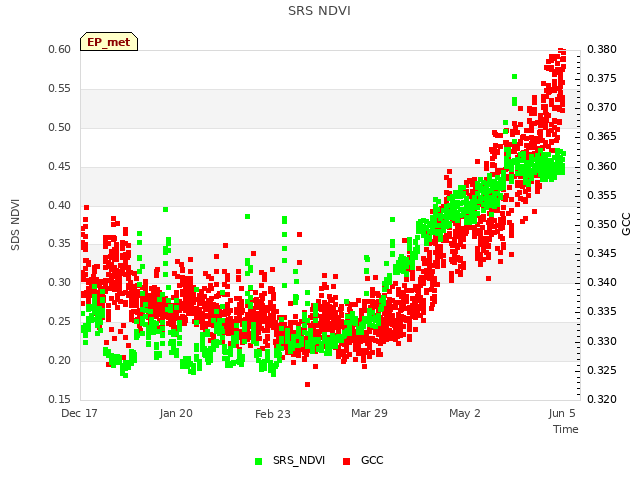Click the 0.35 left axis value
The image size is (640, 480).
(x=60, y=243)
